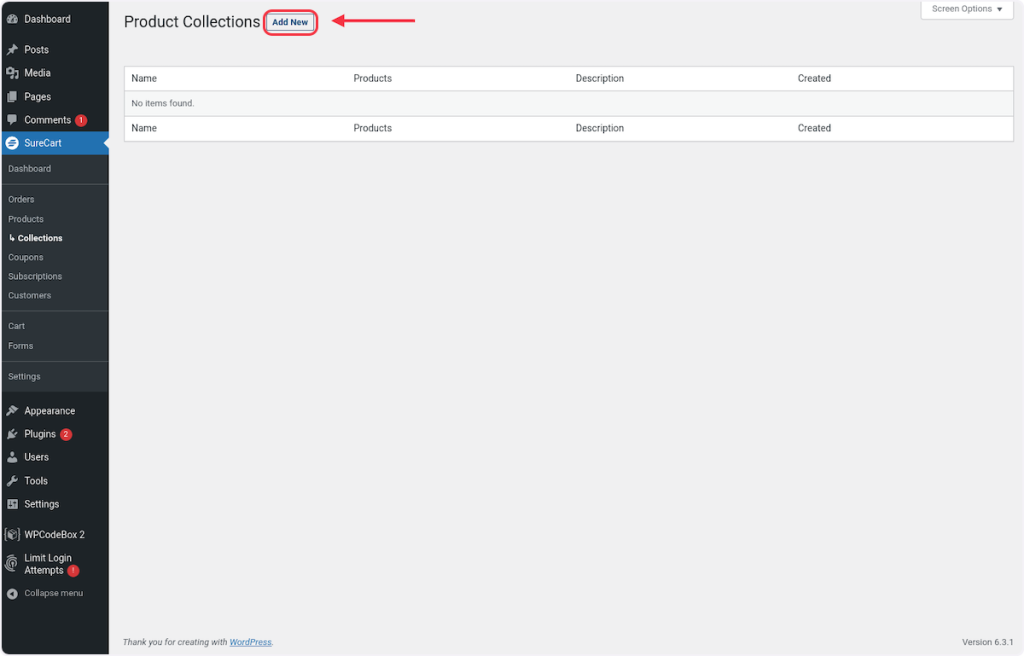Open Limit Login Attempts menu
The image size is (1024, 656).
point(47,564)
